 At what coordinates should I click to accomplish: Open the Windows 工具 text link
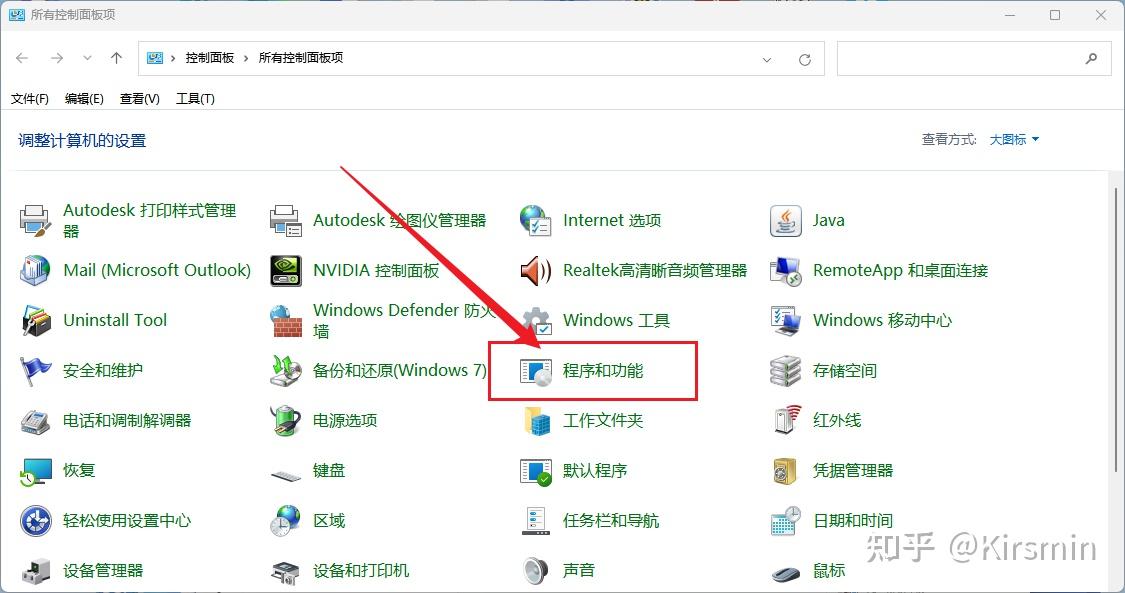coord(616,321)
